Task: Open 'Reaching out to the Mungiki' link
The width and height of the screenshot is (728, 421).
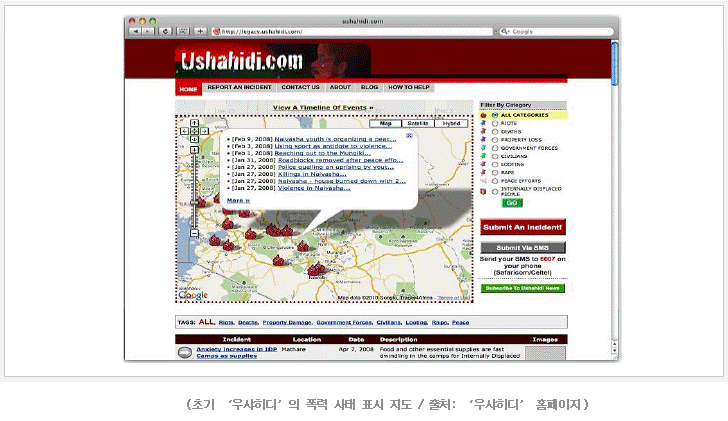Action: (x=323, y=153)
